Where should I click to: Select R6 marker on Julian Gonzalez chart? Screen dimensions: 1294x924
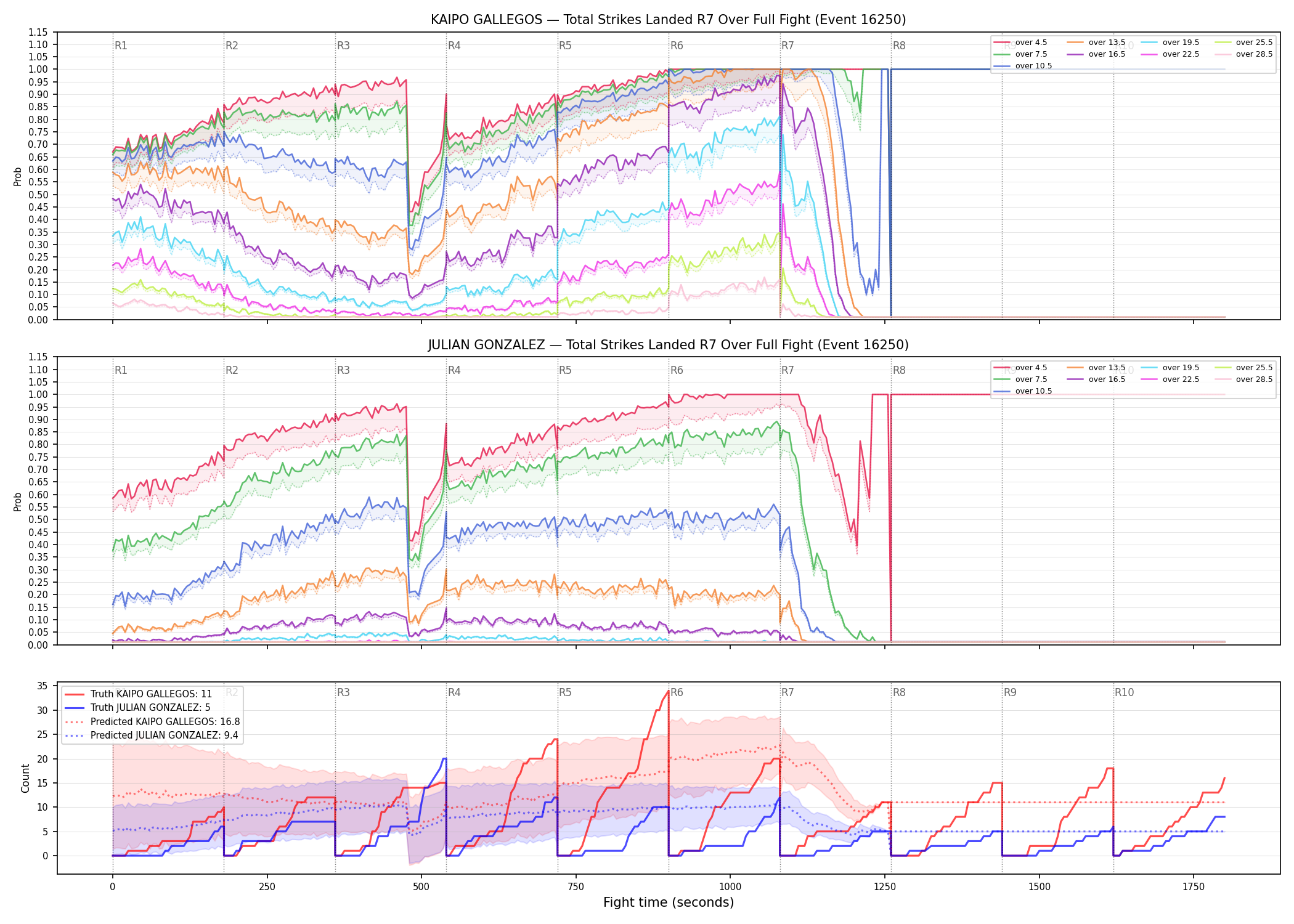(677, 370)
